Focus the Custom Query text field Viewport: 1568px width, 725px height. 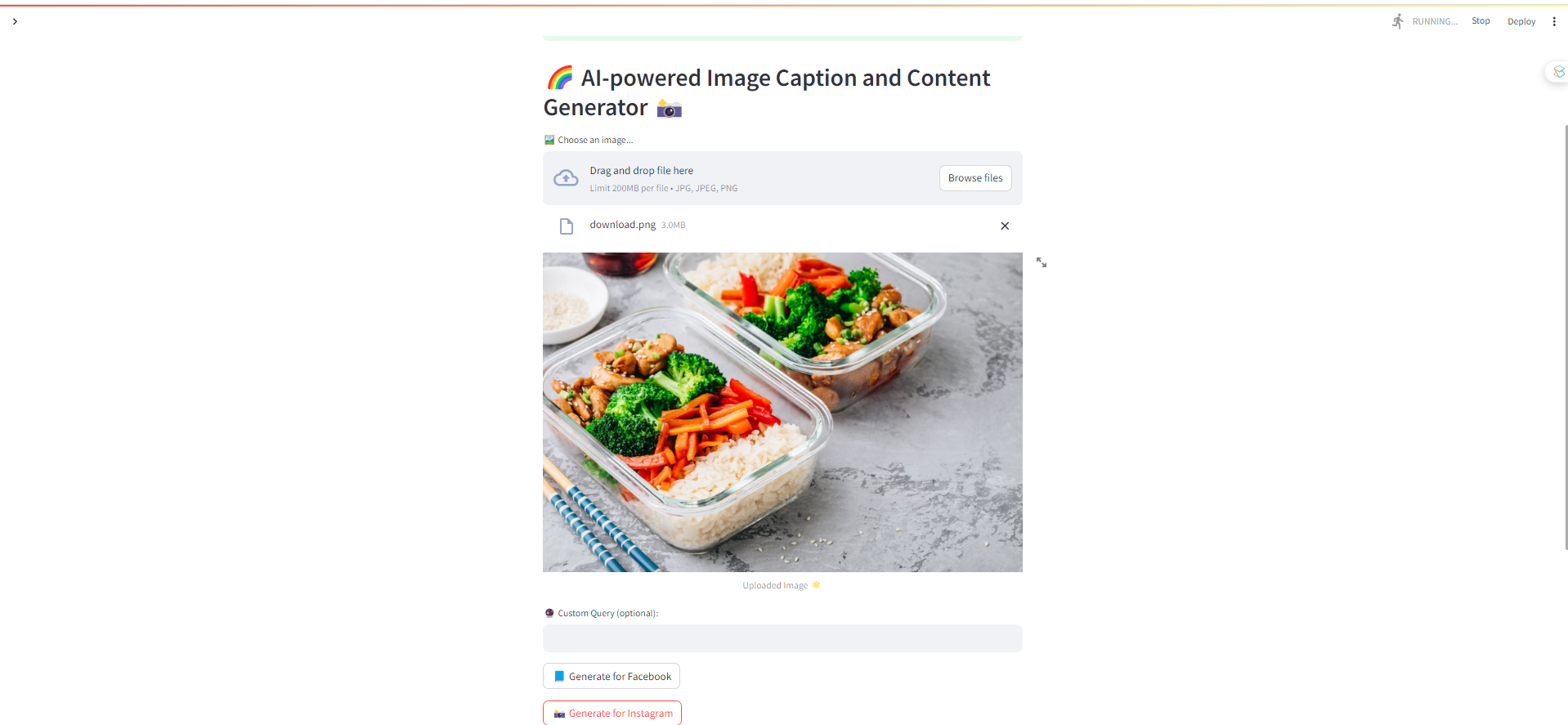(782, 638)
